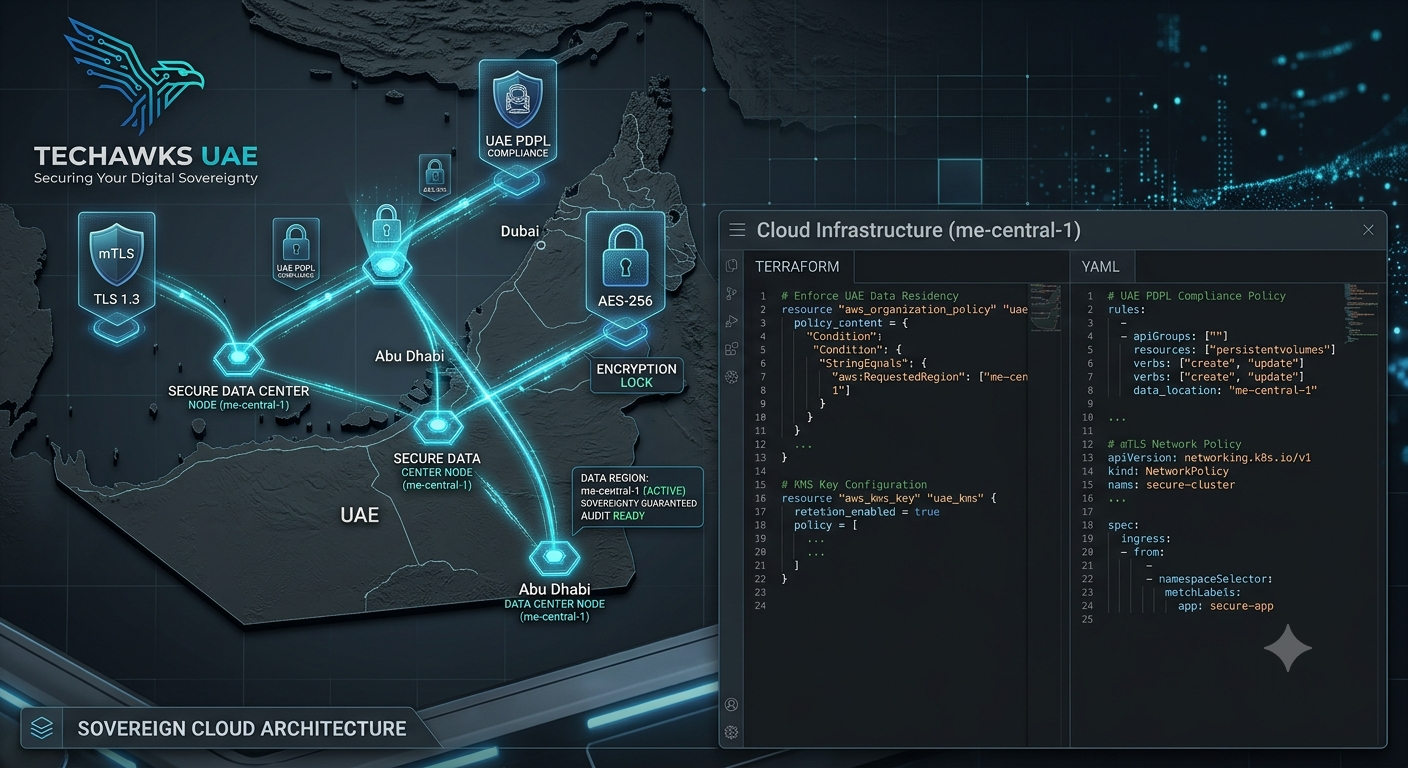Click the "nams: secure-cluster" line

pyautogui.click(x=1171, y=485)
